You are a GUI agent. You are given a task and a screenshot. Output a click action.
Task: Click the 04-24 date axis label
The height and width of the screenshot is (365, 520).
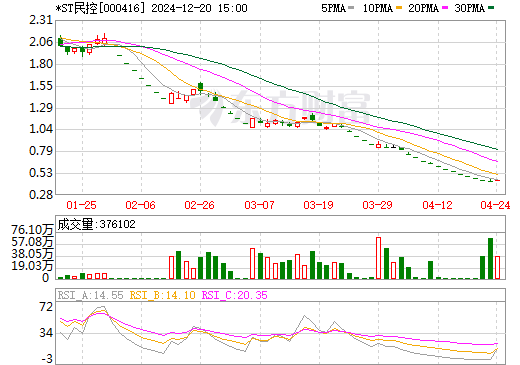tap(495, 205)
